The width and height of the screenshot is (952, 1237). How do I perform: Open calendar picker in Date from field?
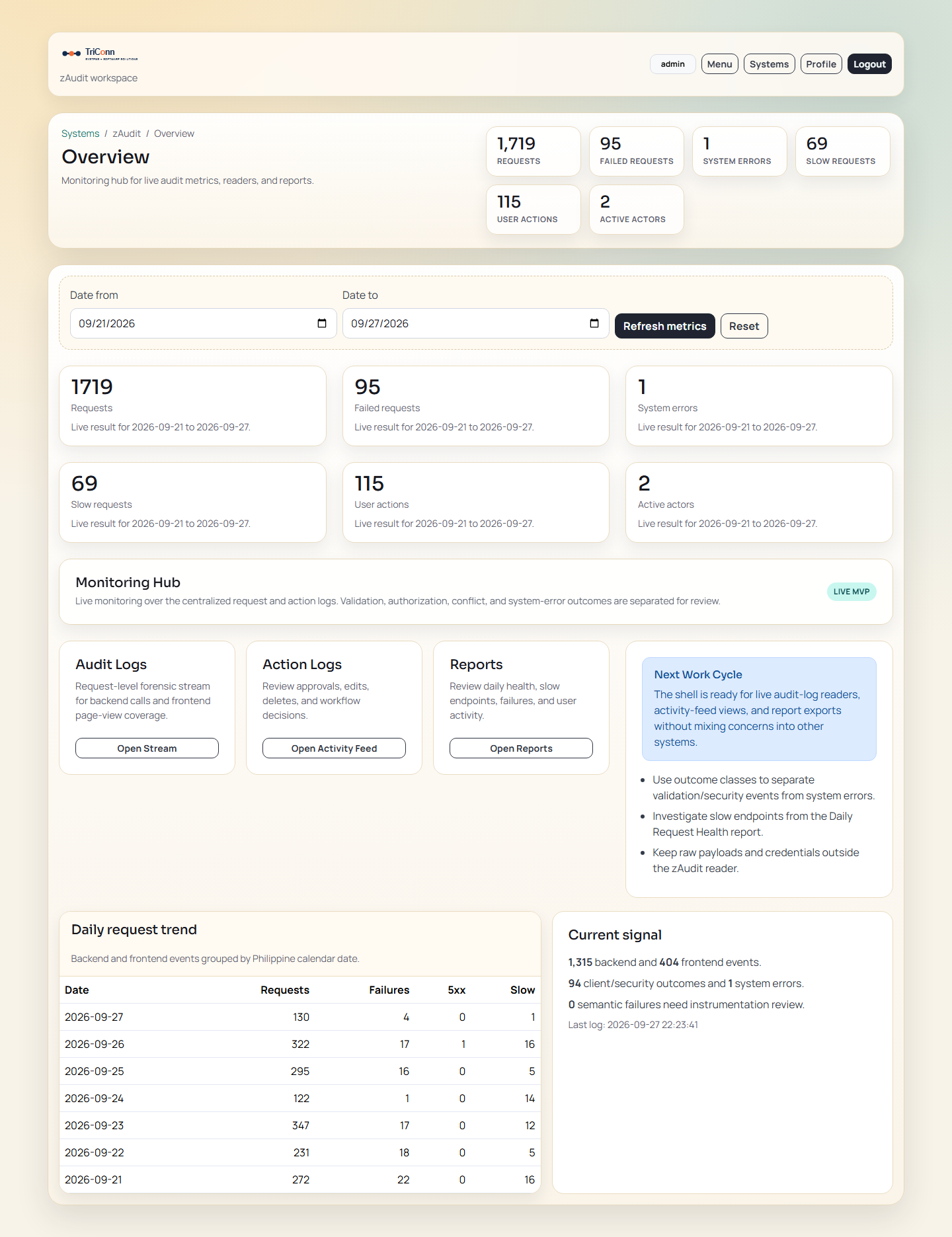[x=322, y=323]
